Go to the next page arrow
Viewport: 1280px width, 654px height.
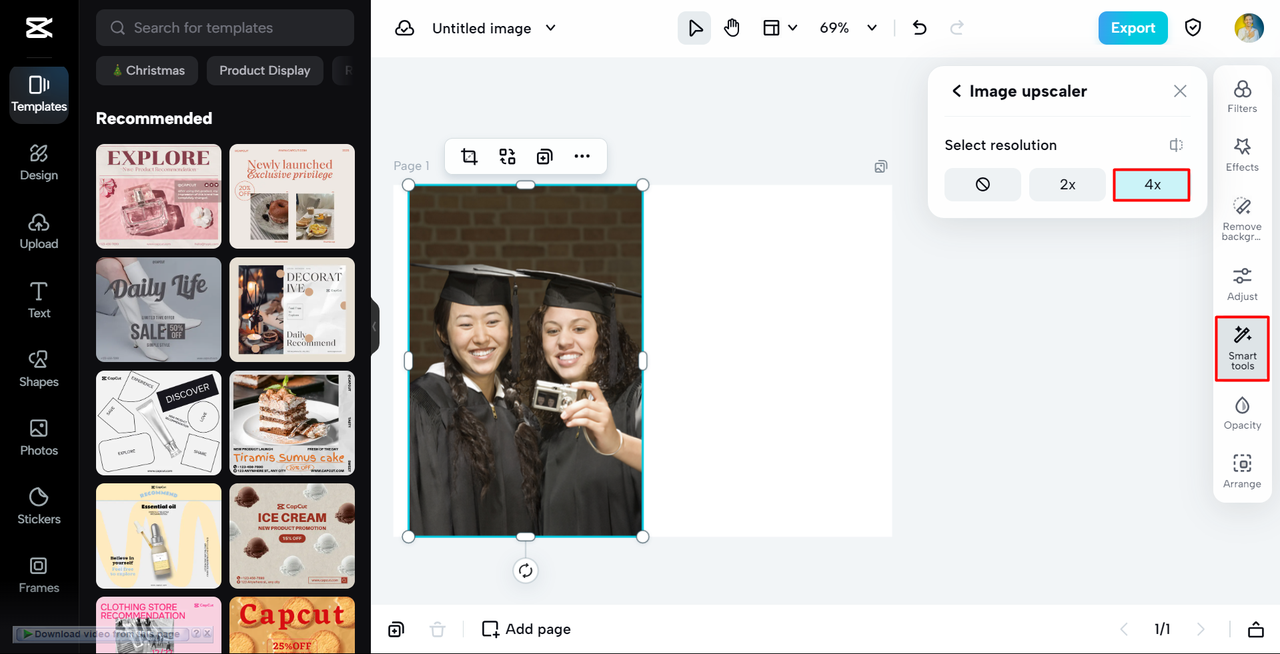pos(1201,629)
